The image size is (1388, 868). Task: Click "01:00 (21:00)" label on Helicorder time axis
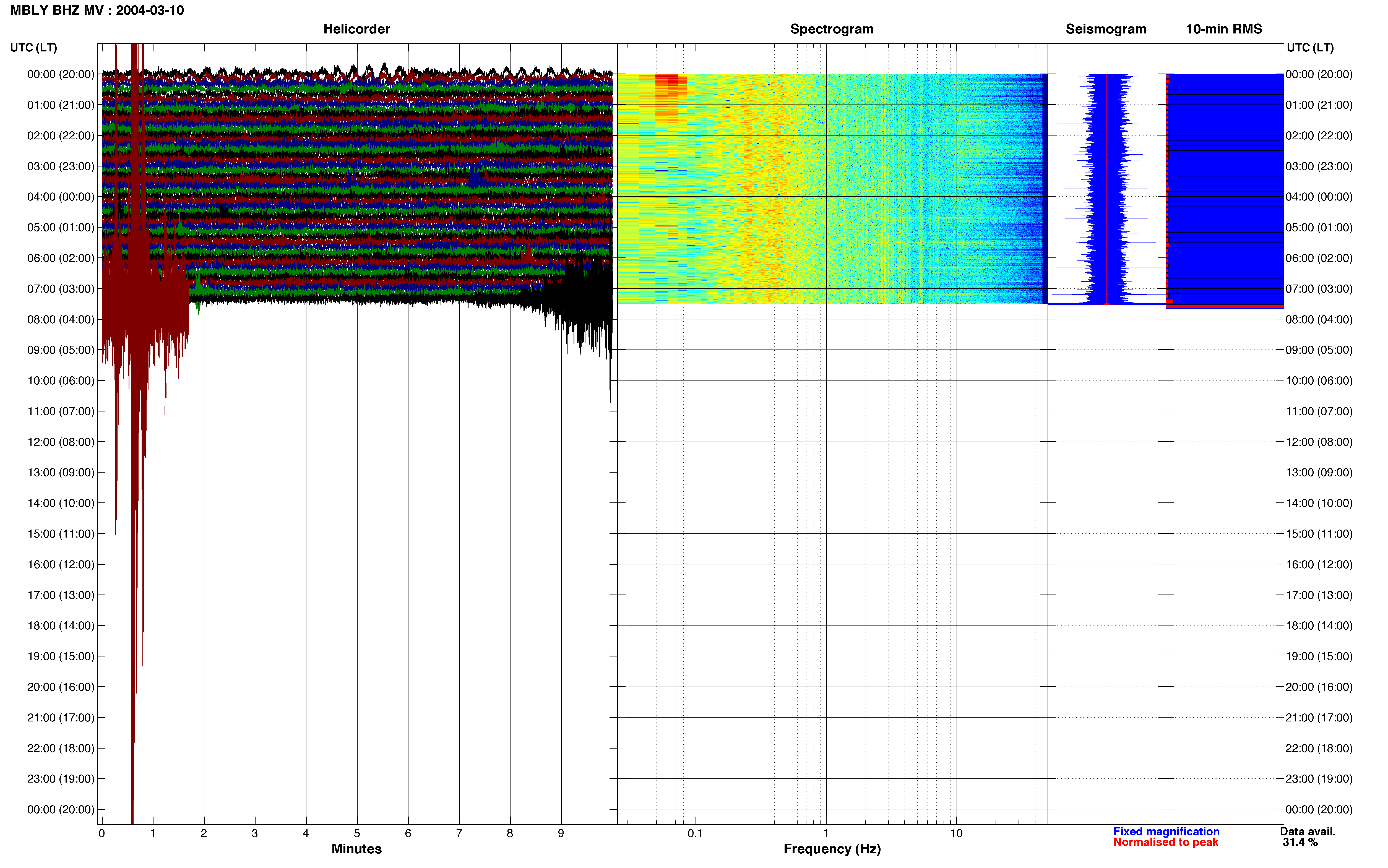point(60,105)
